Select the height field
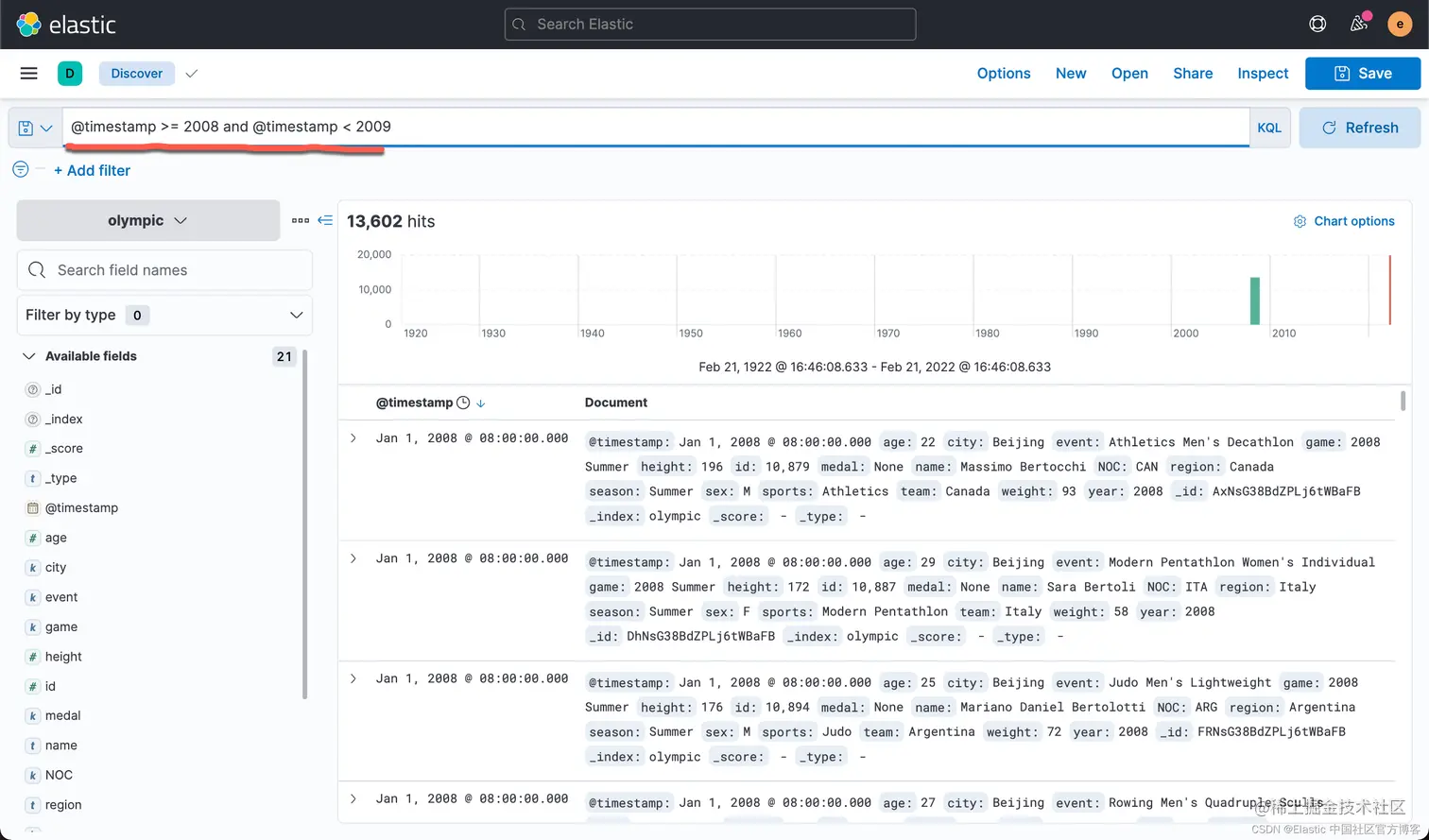Viewport: 1429px width, 840px height. click(x=63, y=657)
